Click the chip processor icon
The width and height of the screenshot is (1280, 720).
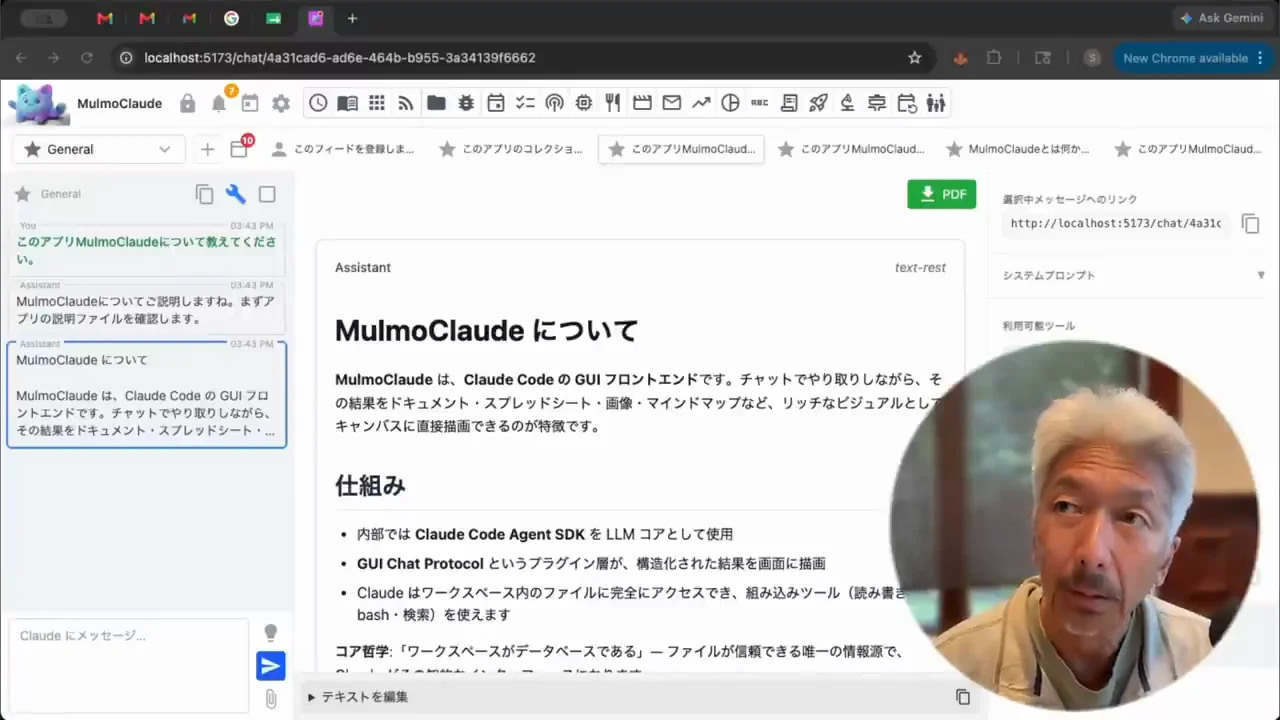point(584,102)
